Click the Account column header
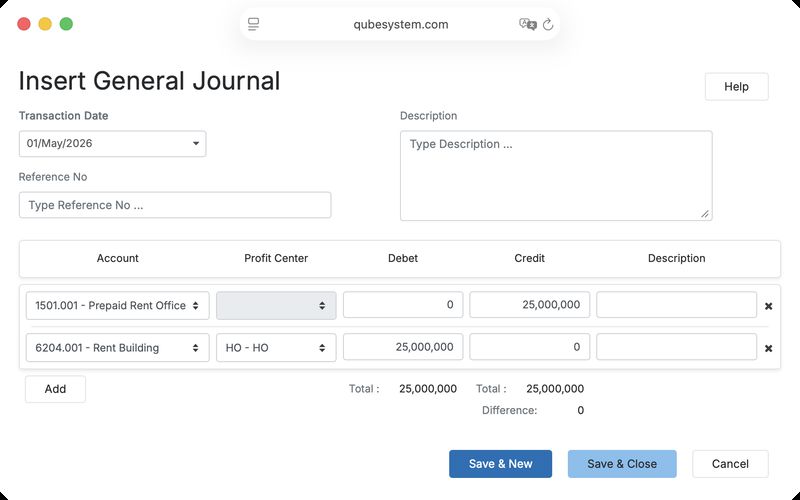The height and width of the screenshot is (500, 800). 117,258
